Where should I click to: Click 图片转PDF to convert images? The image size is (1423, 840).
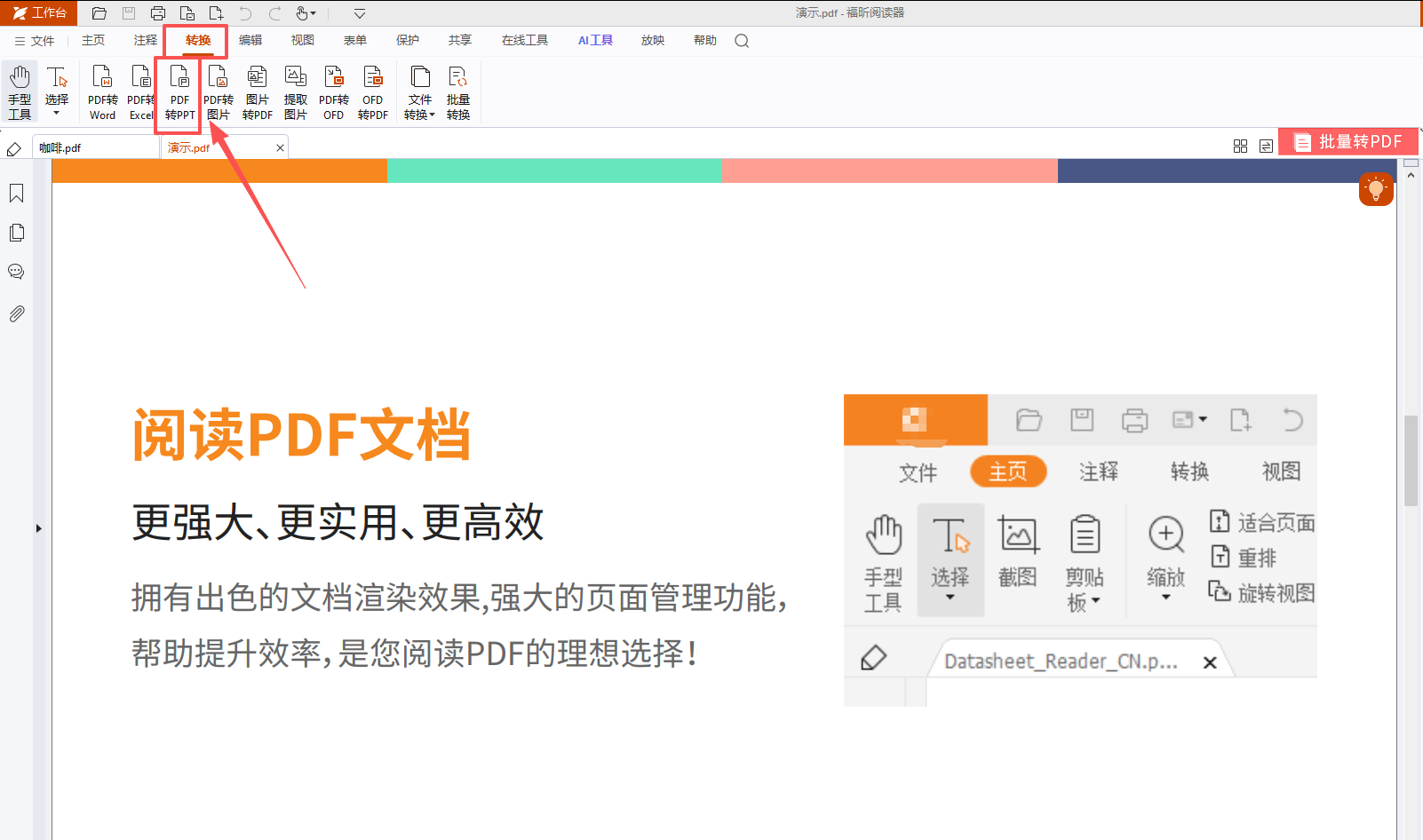(x=258, y=92)
